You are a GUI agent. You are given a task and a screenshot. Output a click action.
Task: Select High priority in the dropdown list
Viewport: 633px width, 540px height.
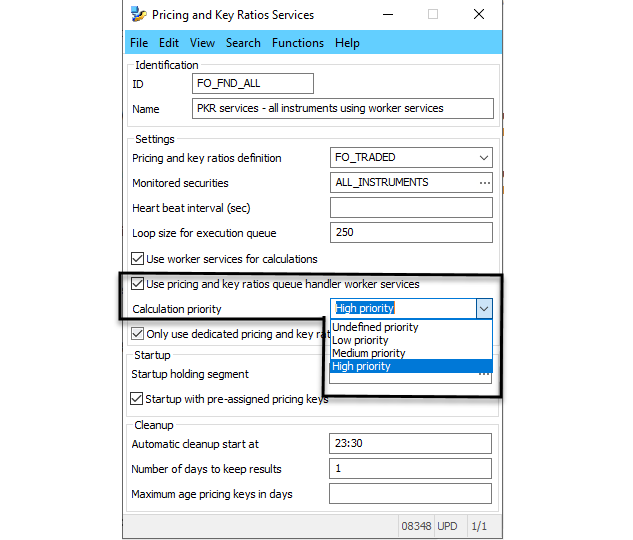coord(411,366)
